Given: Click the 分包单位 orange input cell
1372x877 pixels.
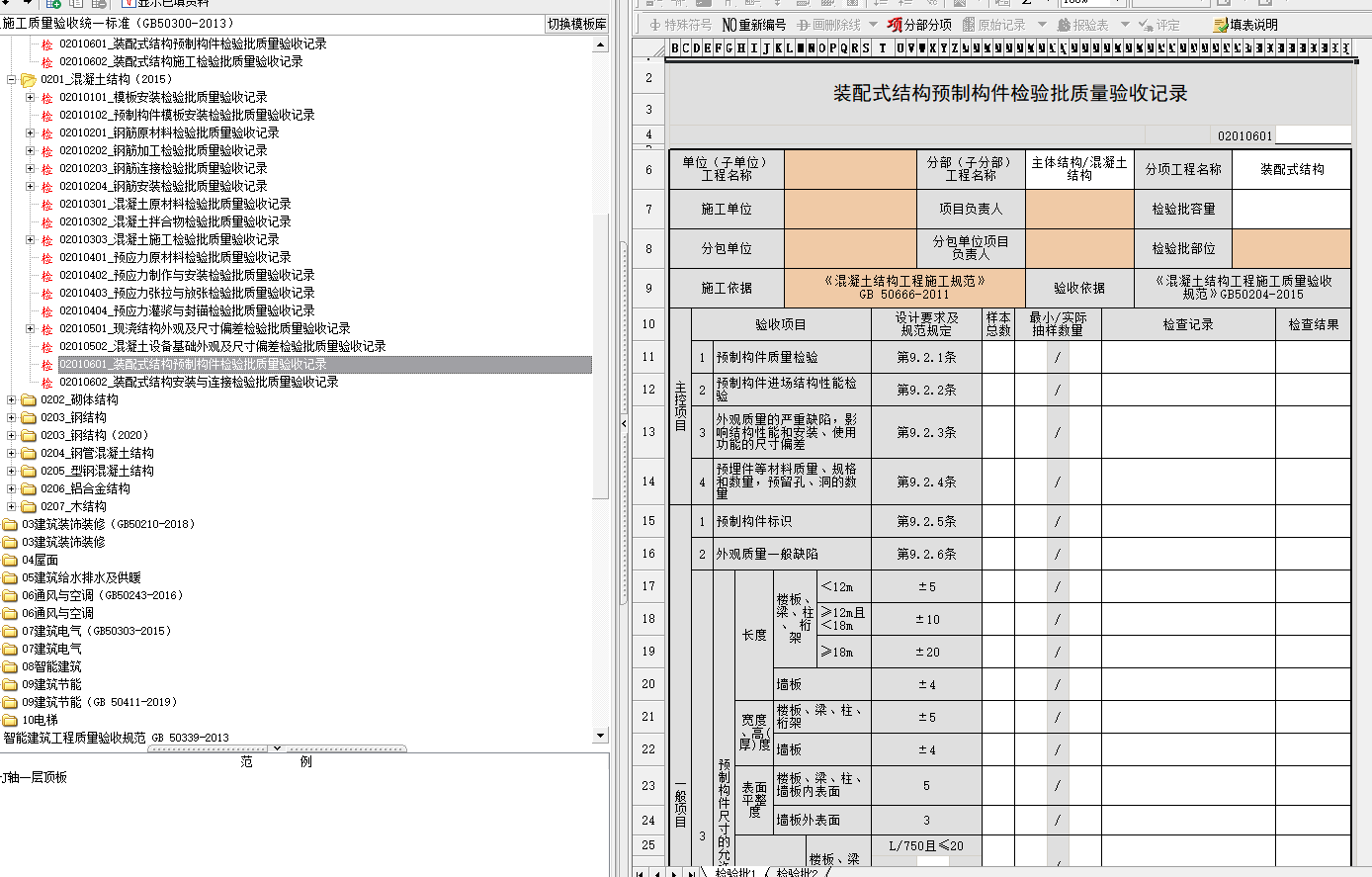Looking at the screenshot, I should [850, 248].
